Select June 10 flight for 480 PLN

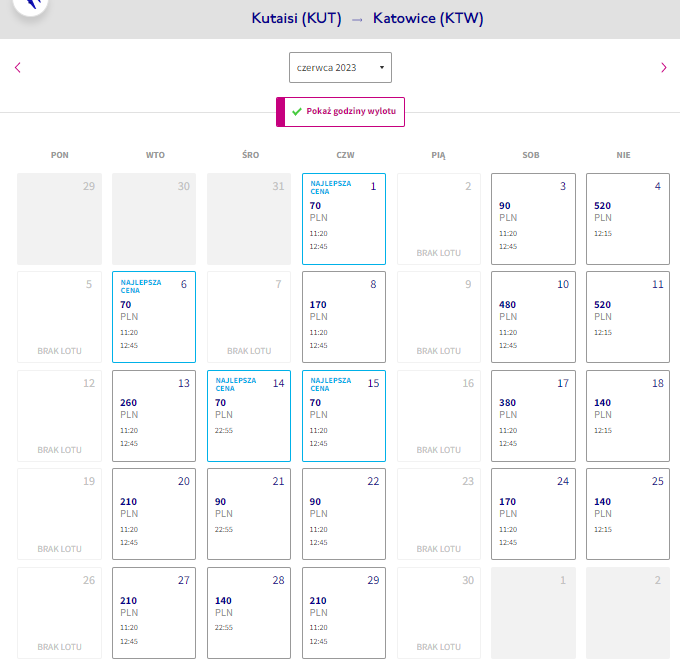533,317
